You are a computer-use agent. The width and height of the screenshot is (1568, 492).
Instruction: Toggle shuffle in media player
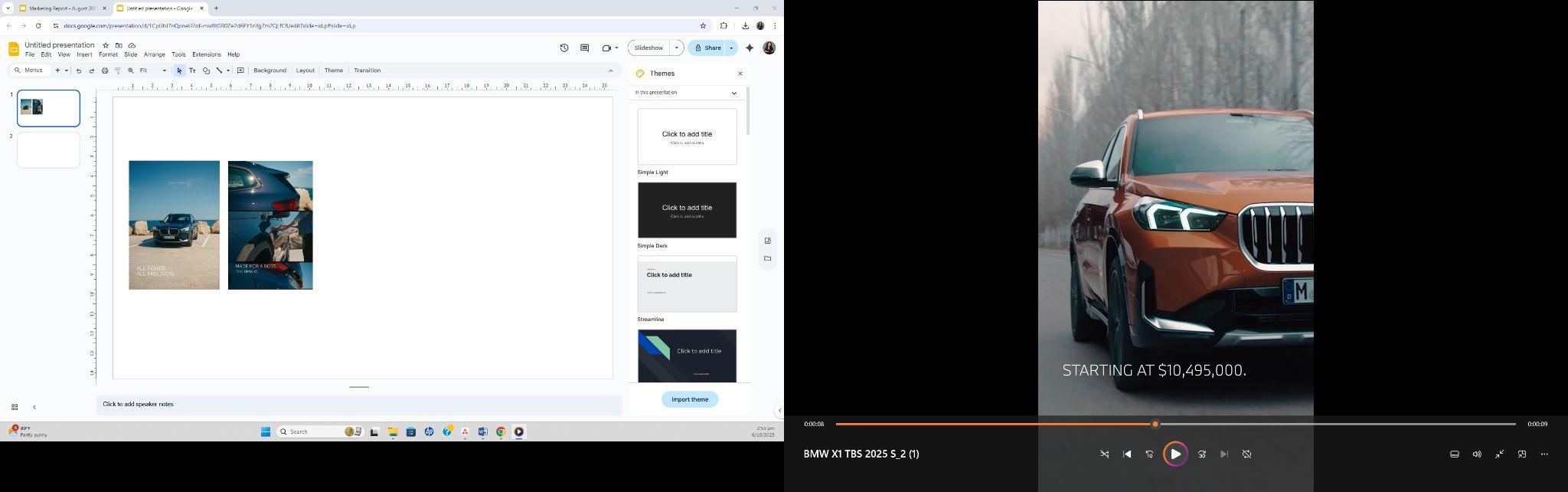[x=1105, y=454]
